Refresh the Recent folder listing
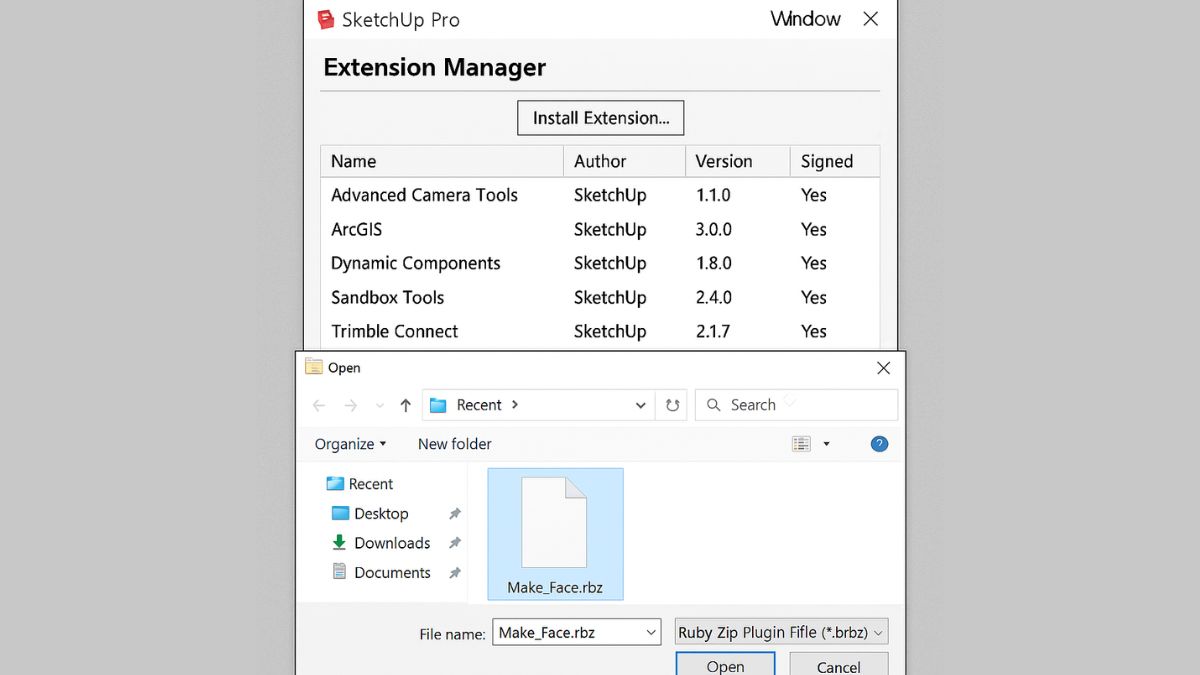This screenshot has height=675, width=1200. 673,405
